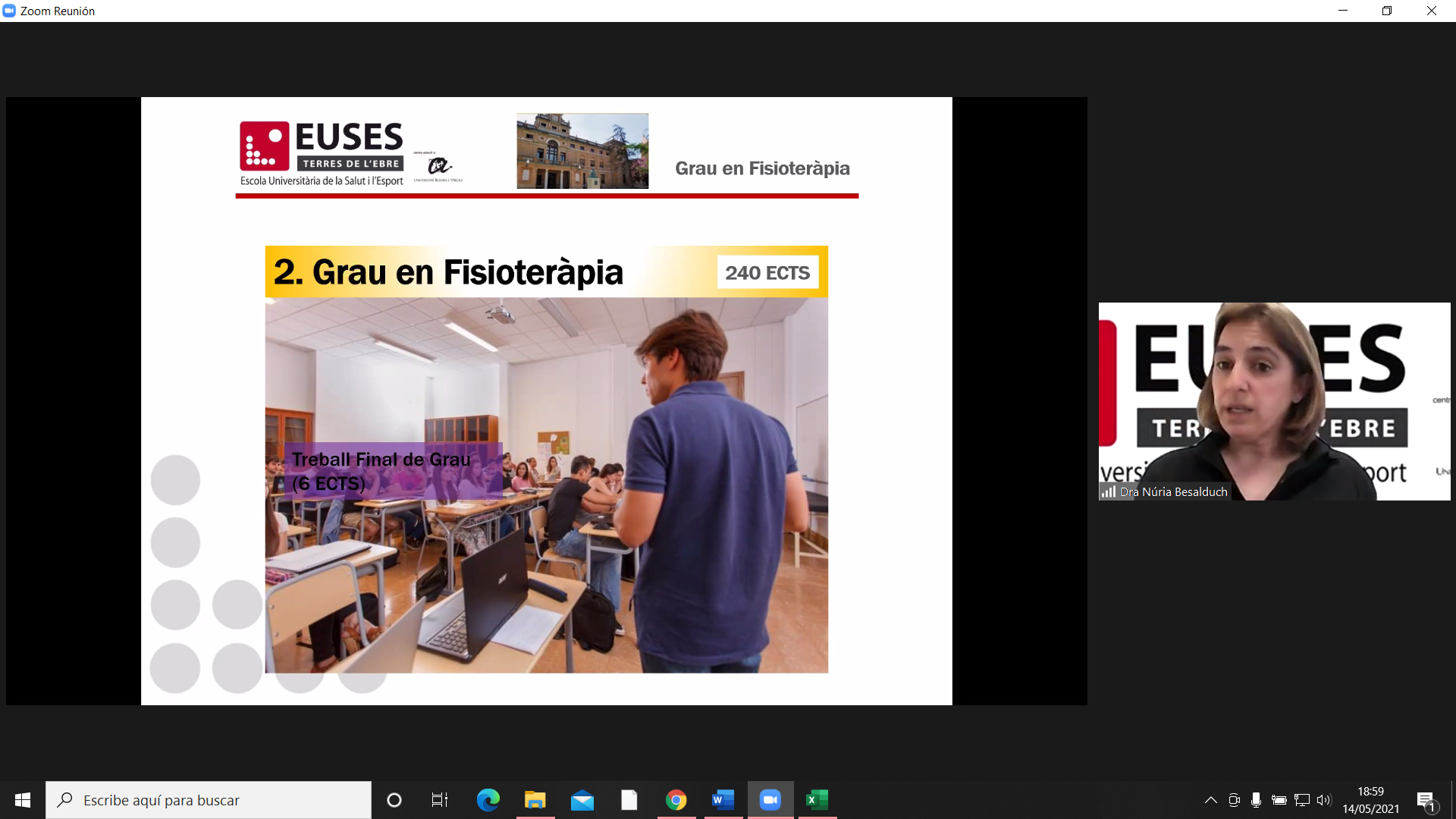This screenshot has height=819, width=1456.
Task: Click the 'Escribe aquí para buscar' box
Action: pyautogui.click(x=209, y=800)
